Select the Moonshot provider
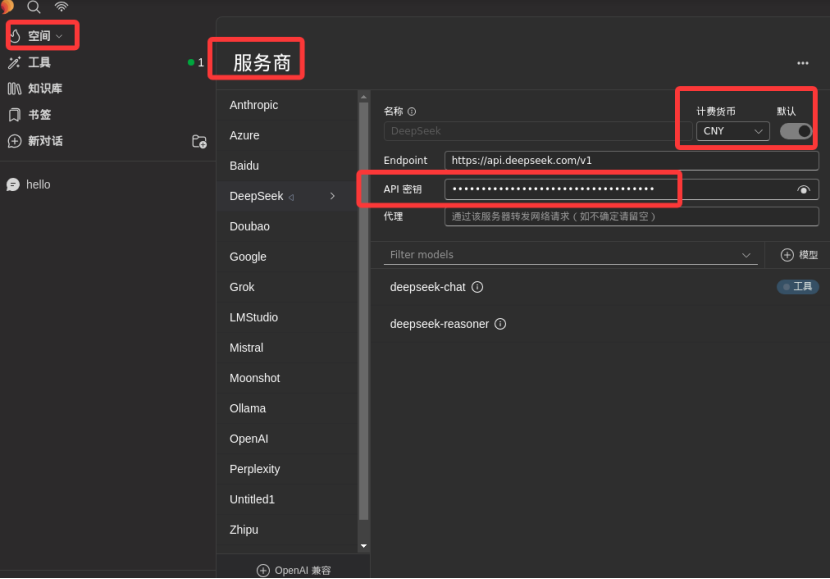The height and width of the screenshot is (579, 830). tap(287, 378)
